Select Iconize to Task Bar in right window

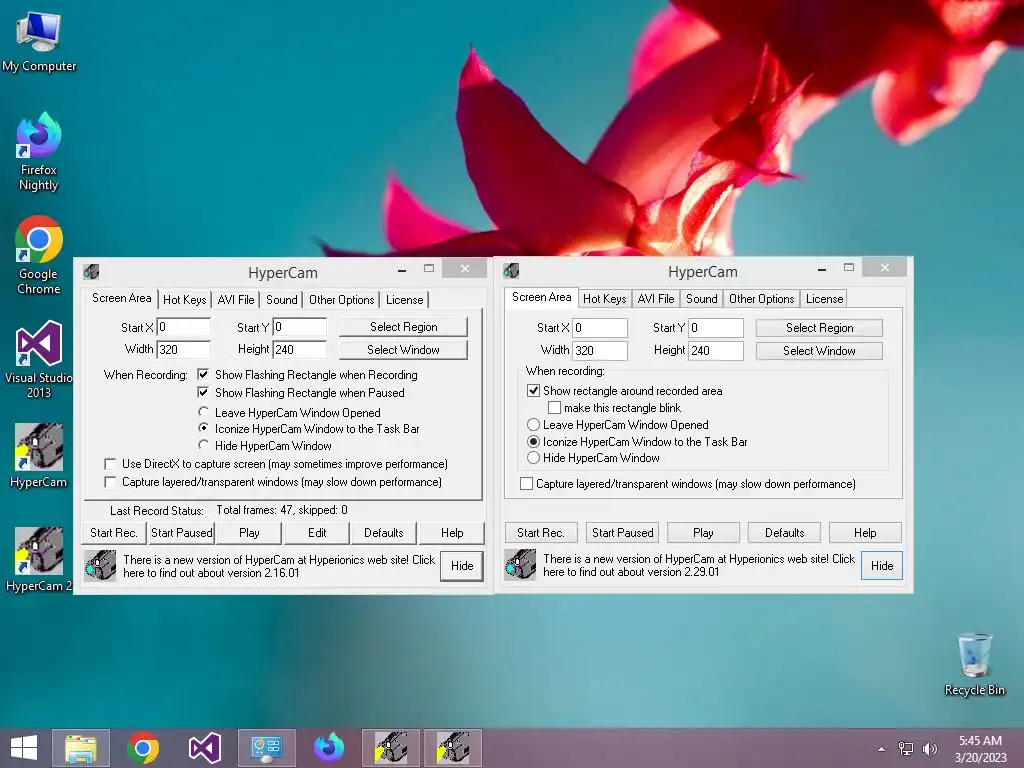(534, 441)
